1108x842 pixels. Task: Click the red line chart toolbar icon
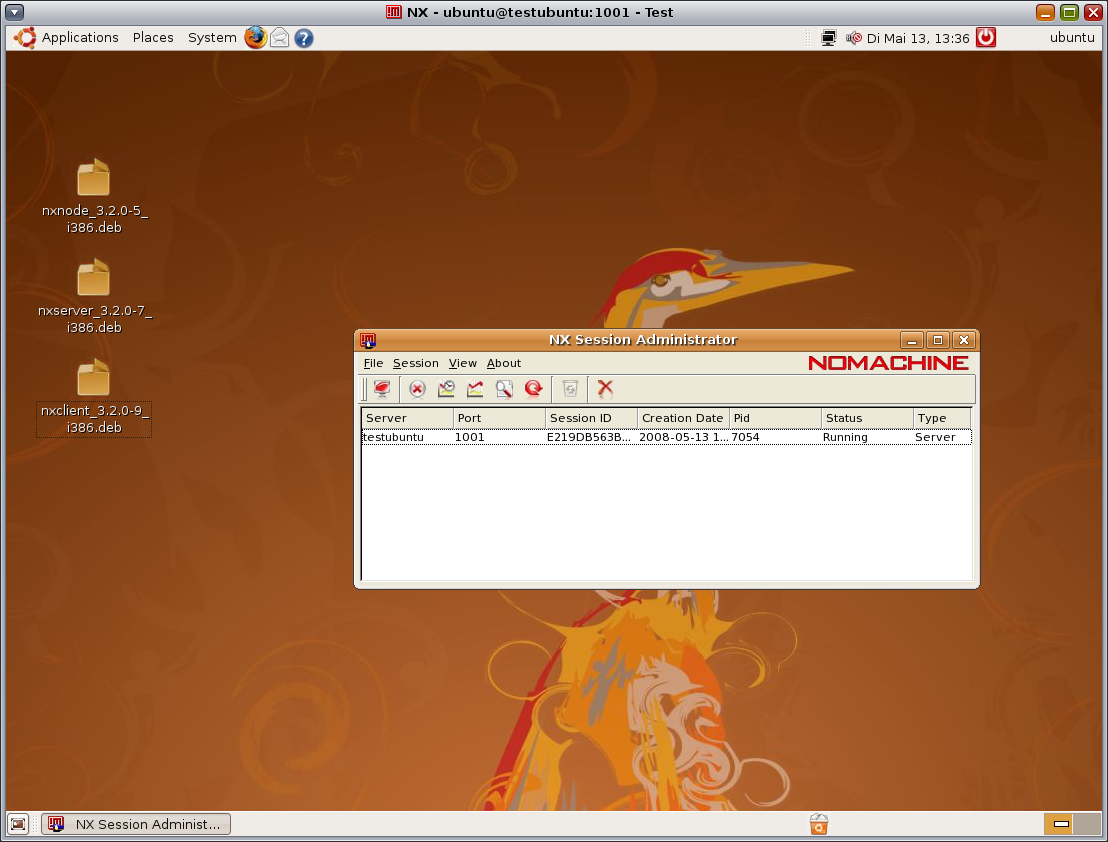tap(475, 389)
